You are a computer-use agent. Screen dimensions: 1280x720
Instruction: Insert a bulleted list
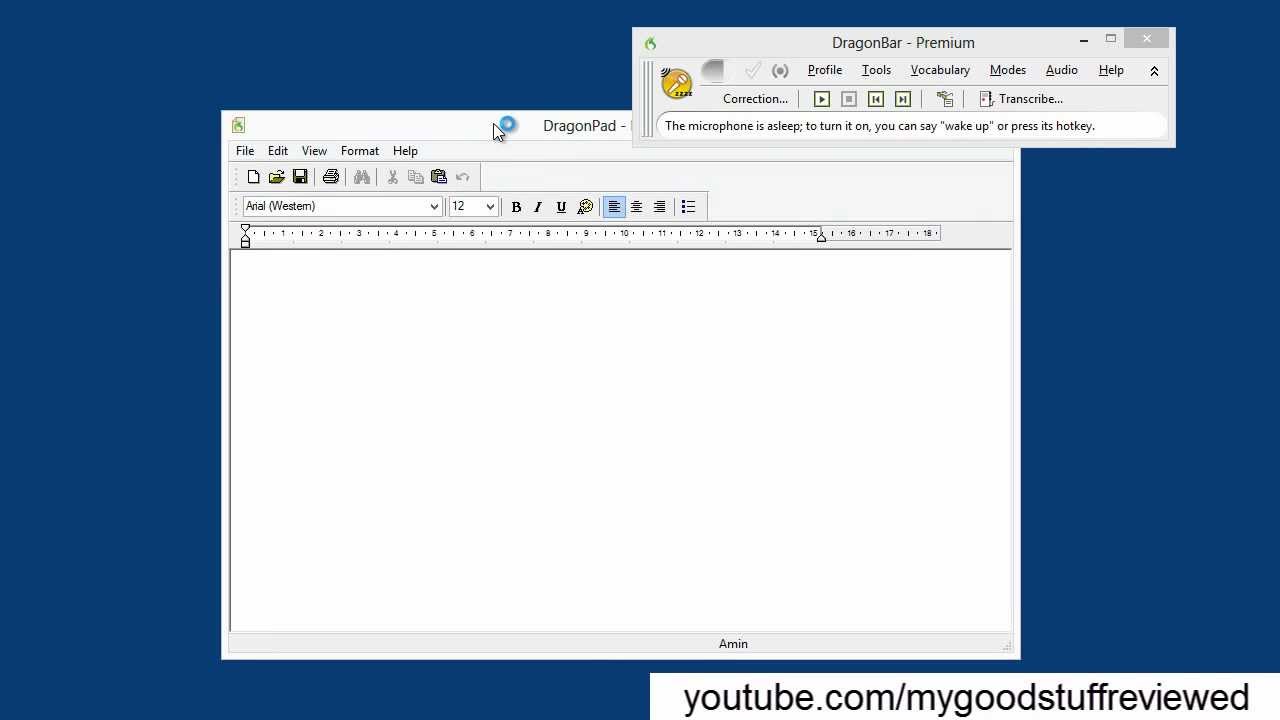(688, 207)
